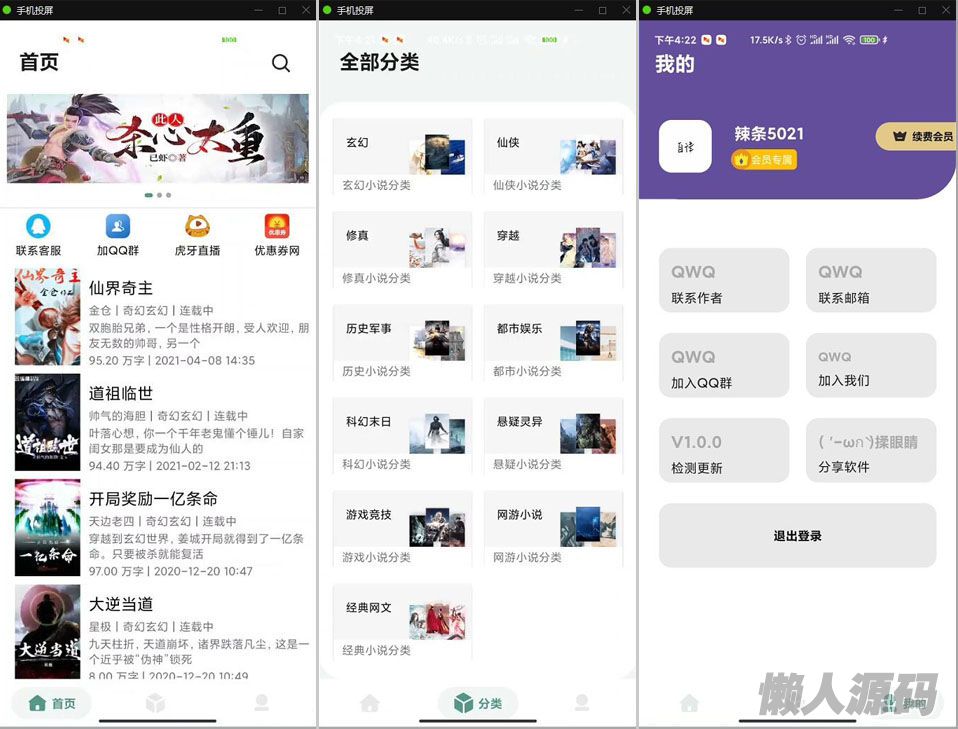Open the 玄幻 novel category card
Screen dimensions: 958x729
402,156
